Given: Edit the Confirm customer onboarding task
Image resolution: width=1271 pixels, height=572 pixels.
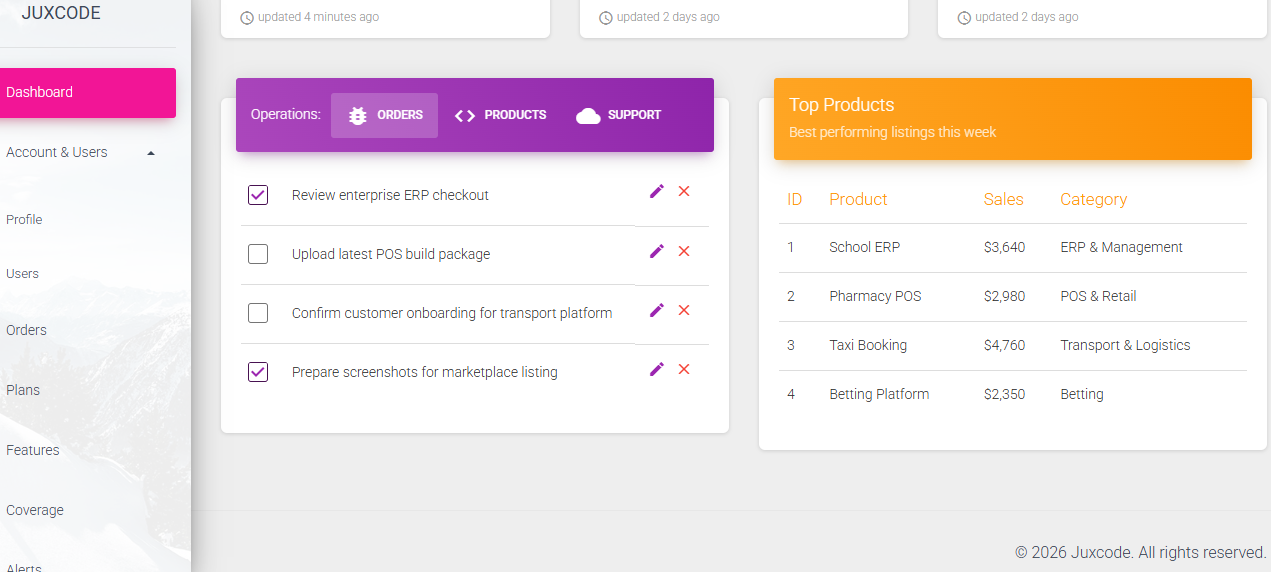Looking at the screenshot, I should (656, 310).
